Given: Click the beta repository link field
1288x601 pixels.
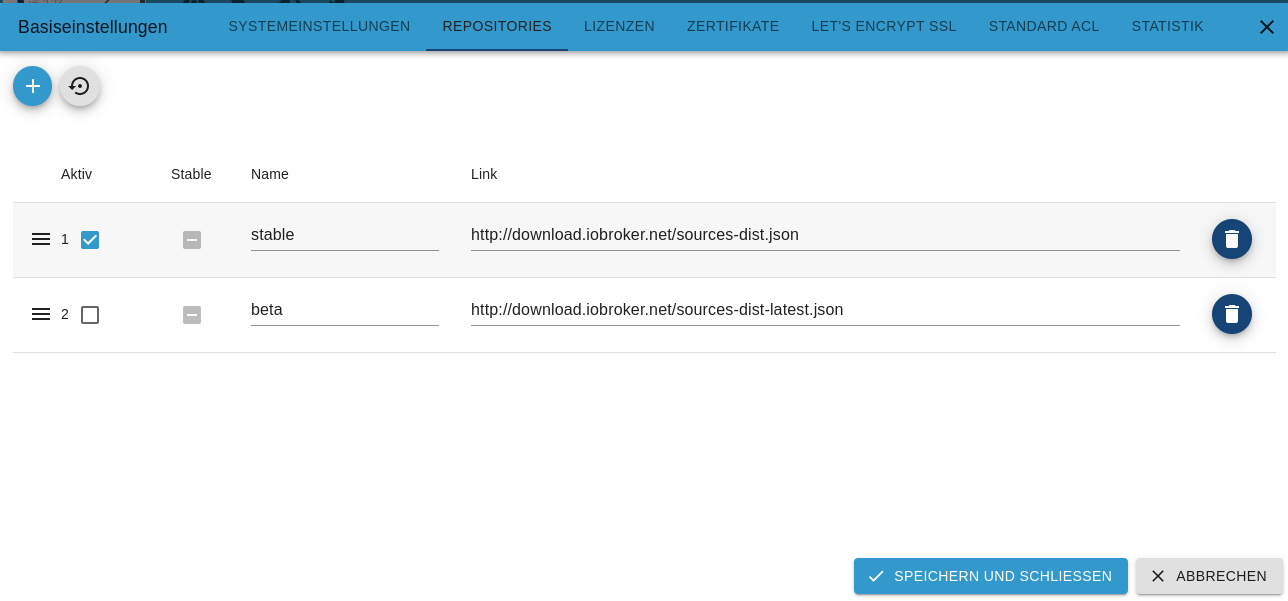Looking at the screenshot, I should [825, 310].
